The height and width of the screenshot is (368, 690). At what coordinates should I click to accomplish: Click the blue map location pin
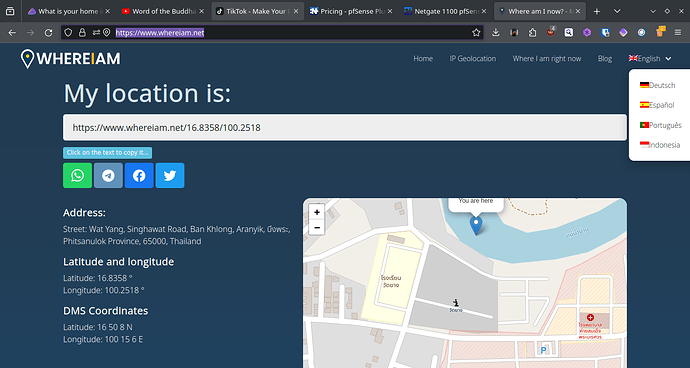(476, 225)
